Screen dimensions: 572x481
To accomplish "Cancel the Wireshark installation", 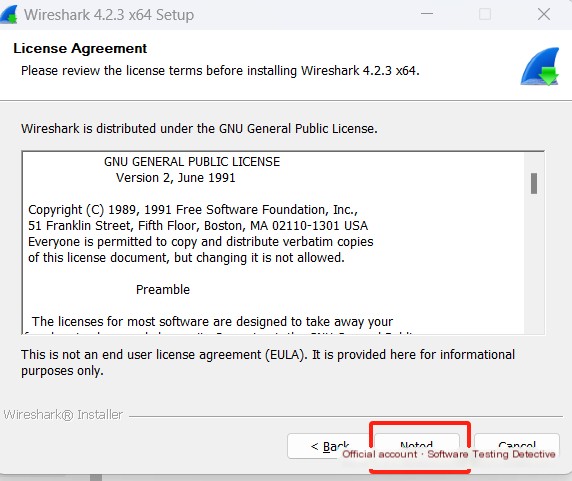I will [x=517, y=446].
